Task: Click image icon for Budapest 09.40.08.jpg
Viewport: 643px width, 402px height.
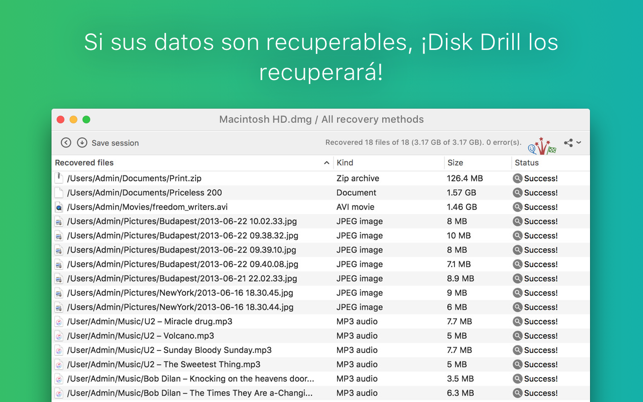Action: pos(59,264)
